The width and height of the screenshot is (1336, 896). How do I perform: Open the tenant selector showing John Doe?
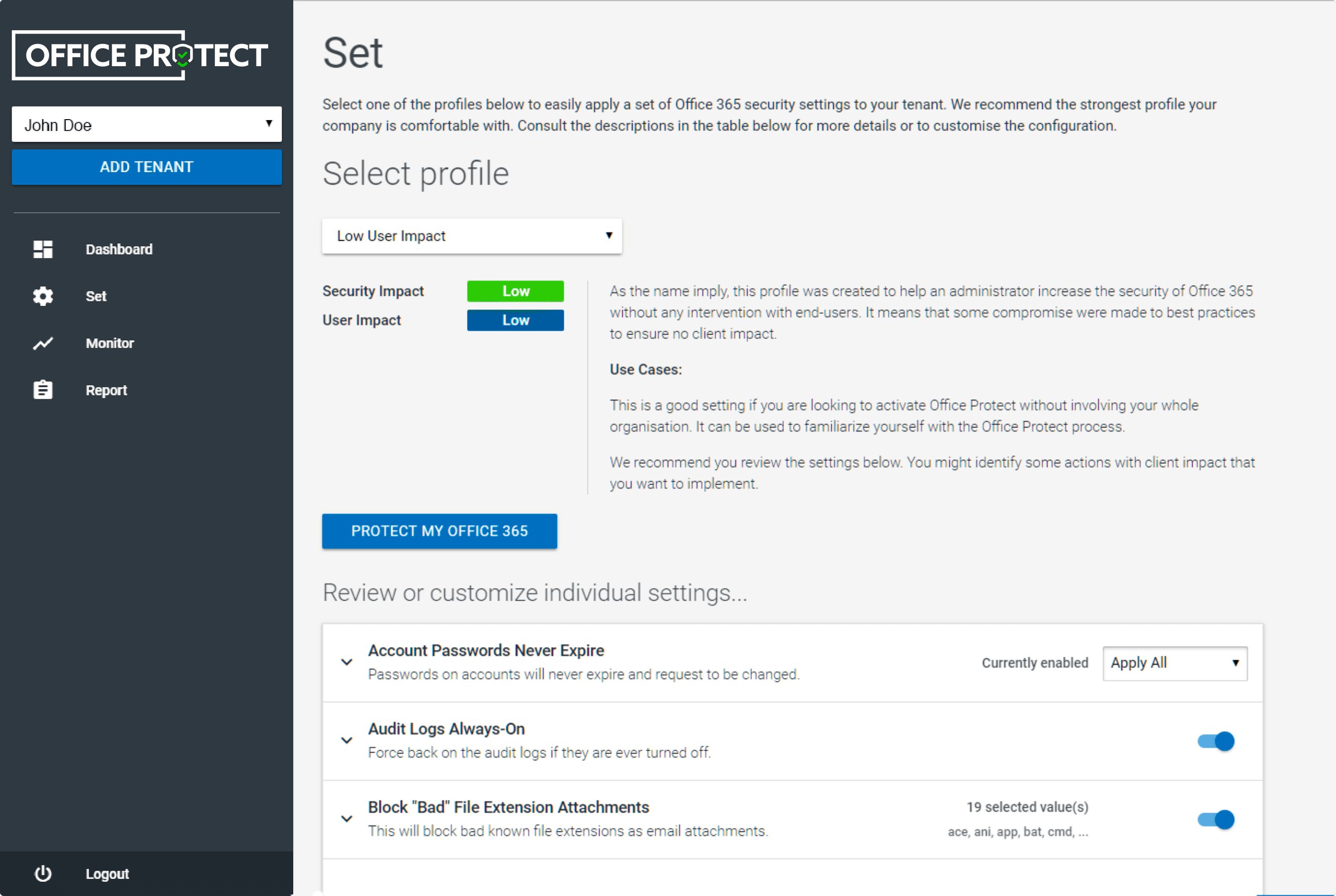pyautogui.click(x=146, y=124)
